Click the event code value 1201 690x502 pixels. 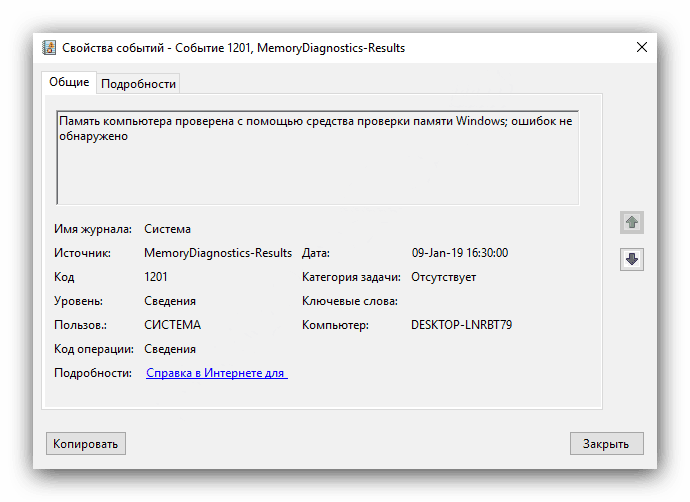tap(156, 277)
